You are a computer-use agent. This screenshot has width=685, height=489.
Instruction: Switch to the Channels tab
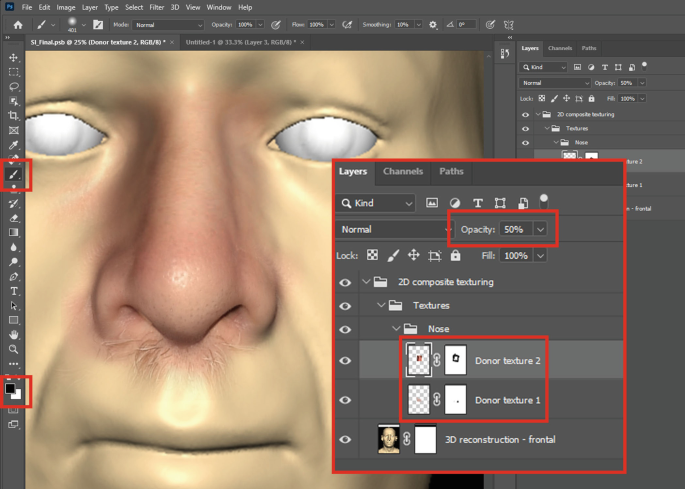coord(402,171)
